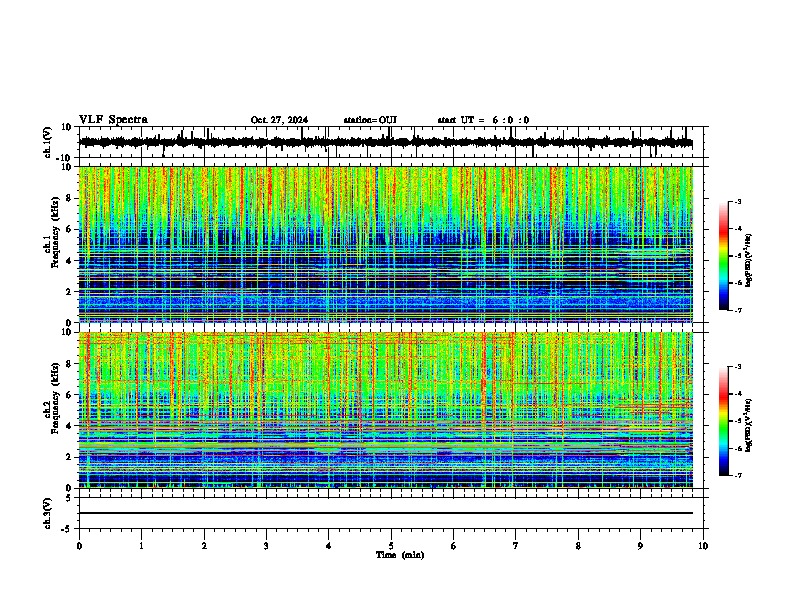Click the ch.2 frequency spectrogram plot
This screenshot has width=792, height=612.
point(386,410)
